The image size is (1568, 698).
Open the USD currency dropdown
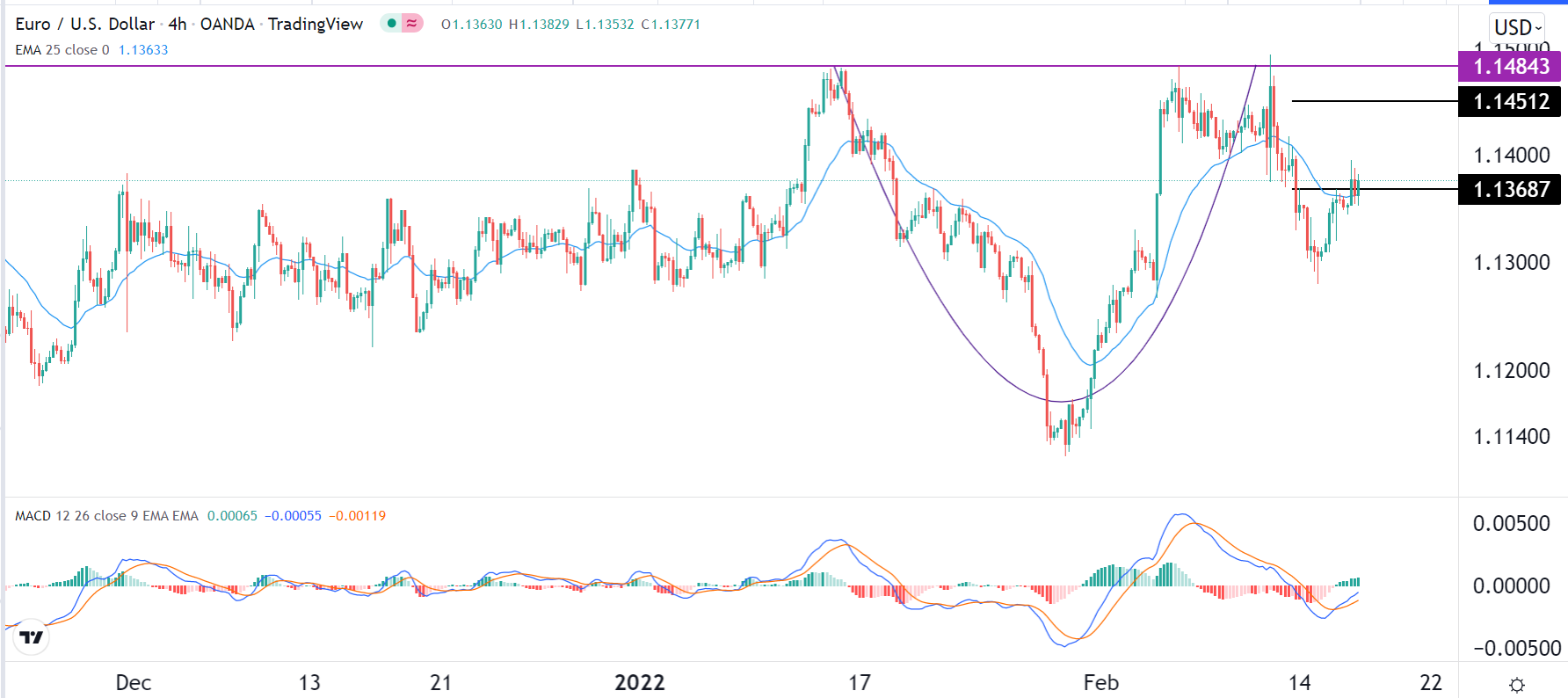1518,27
